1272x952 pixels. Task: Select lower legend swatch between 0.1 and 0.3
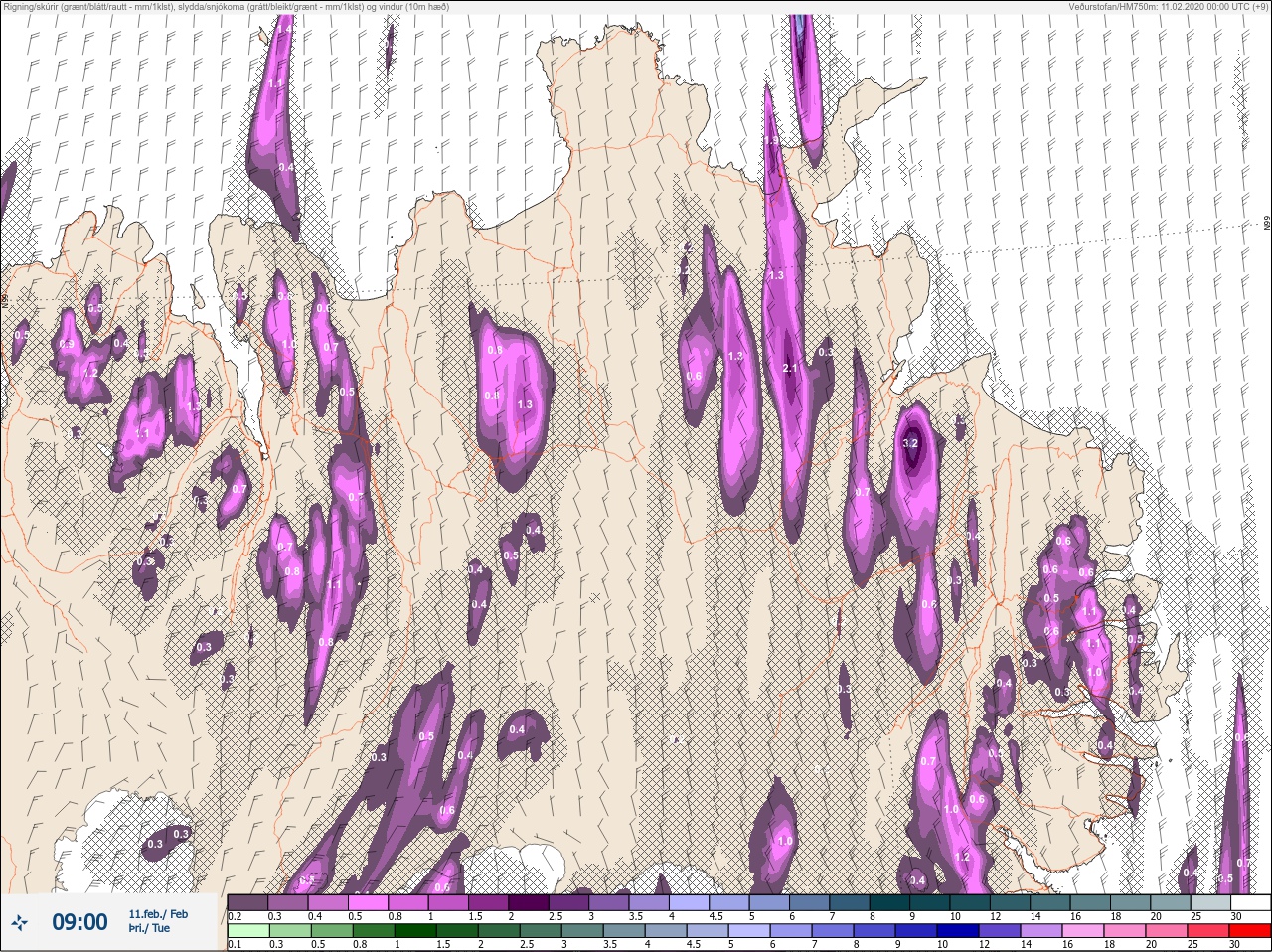pos(247,930)
